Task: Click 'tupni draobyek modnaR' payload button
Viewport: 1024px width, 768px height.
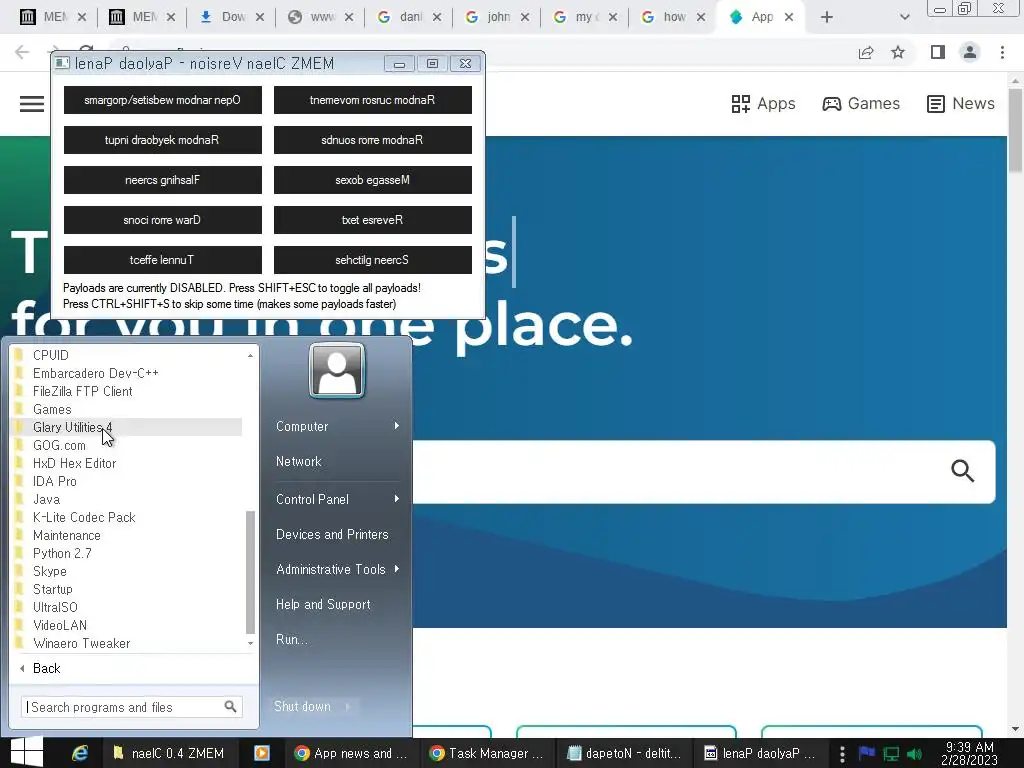Action: point(163,140)
